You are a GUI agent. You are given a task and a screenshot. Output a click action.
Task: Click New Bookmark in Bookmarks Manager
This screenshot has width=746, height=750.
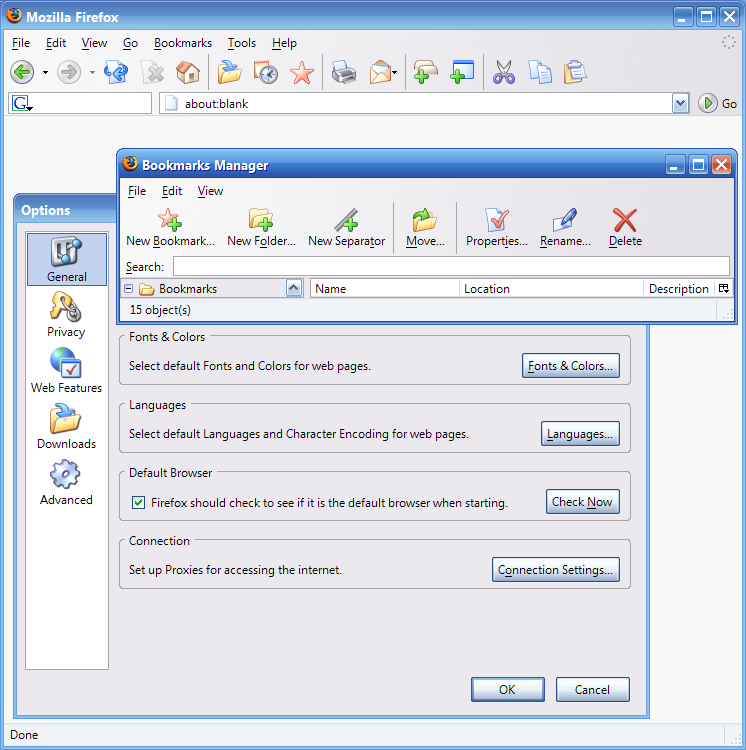(x=170, y=228)
